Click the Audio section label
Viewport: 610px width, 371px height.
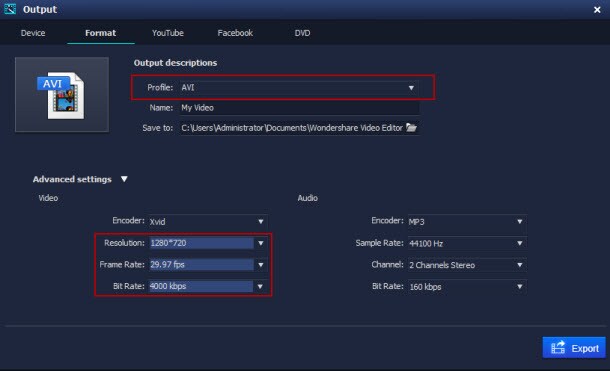(308, 198)
